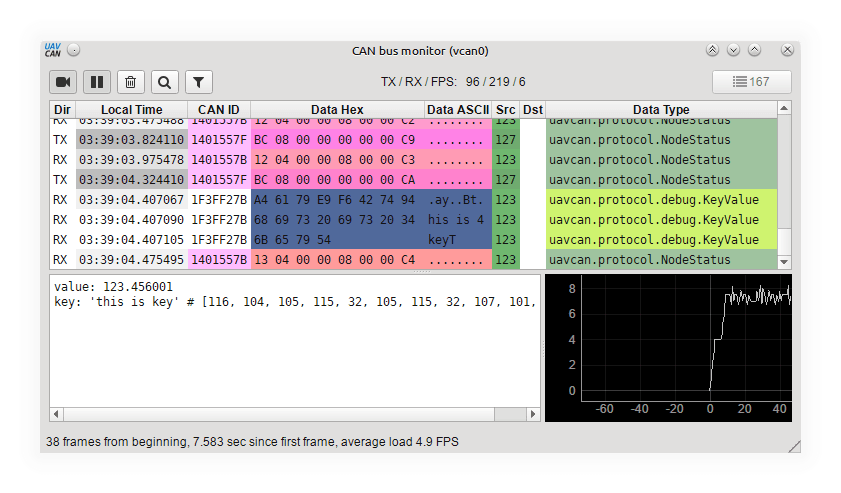Open the search magnifier tool
This screenshot has height=493, width=841.
pos(165,82)
